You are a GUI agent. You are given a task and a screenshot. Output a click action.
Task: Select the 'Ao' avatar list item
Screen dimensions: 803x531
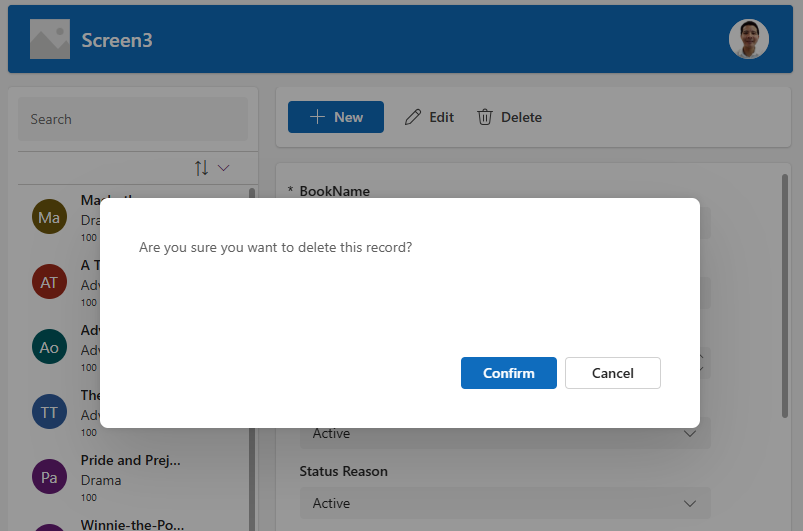[49, 347]
